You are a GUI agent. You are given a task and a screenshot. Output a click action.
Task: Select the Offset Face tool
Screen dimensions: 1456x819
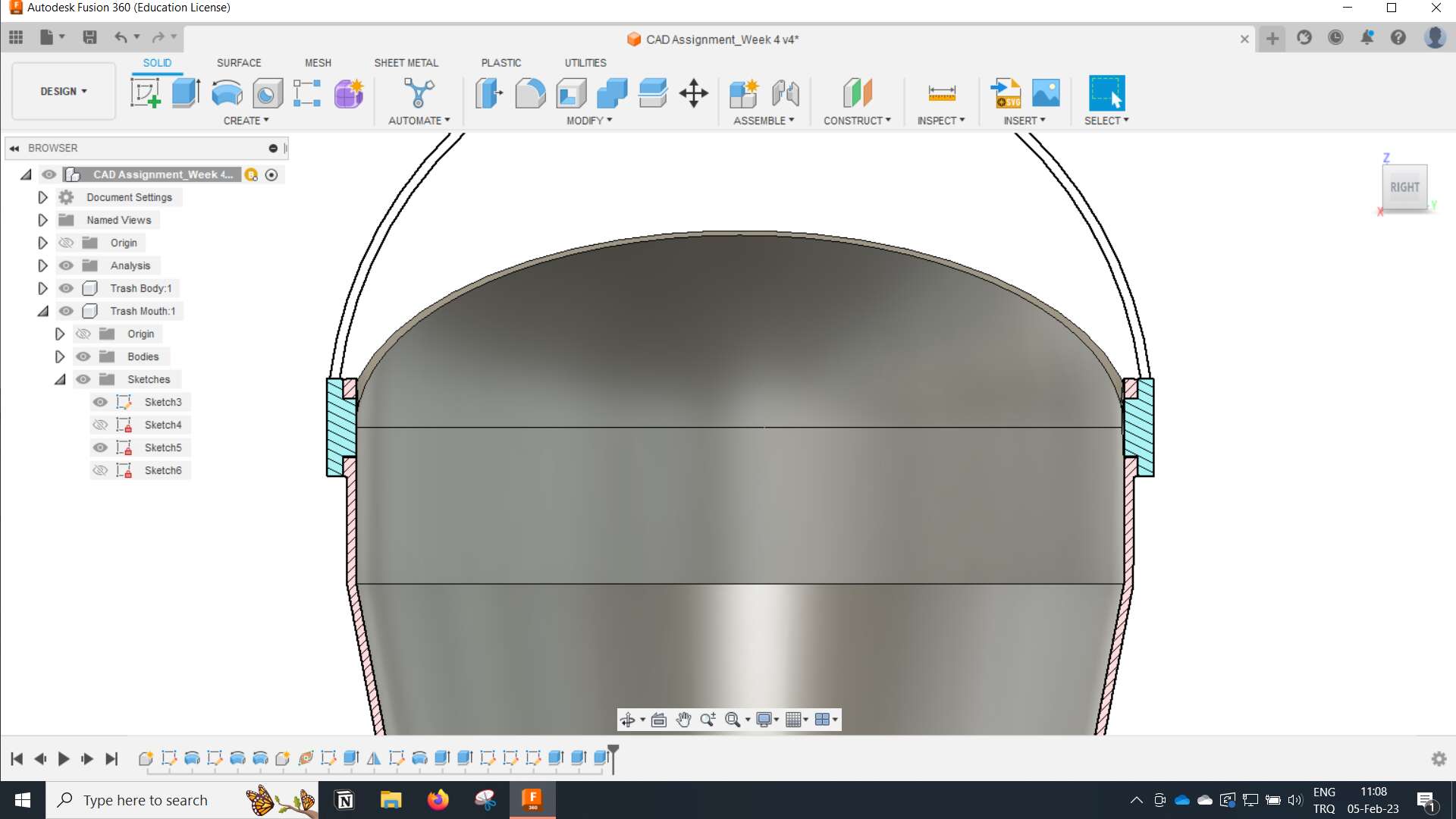coord(653,93)
